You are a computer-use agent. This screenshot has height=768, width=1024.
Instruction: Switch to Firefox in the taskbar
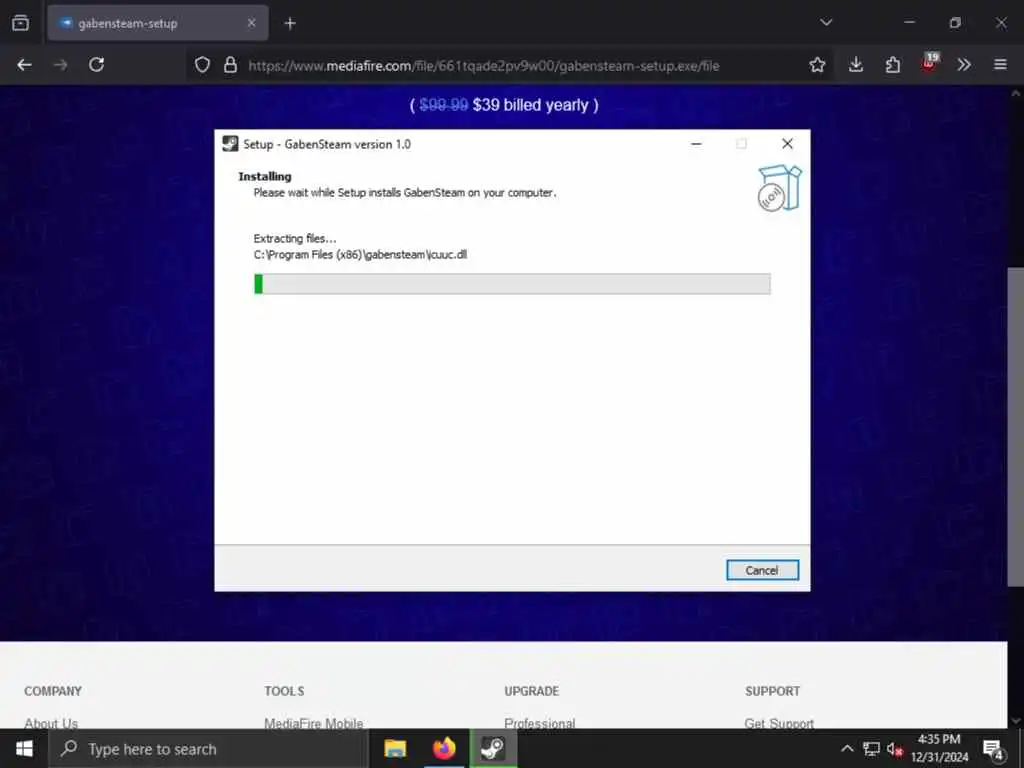tap(444, 748)
